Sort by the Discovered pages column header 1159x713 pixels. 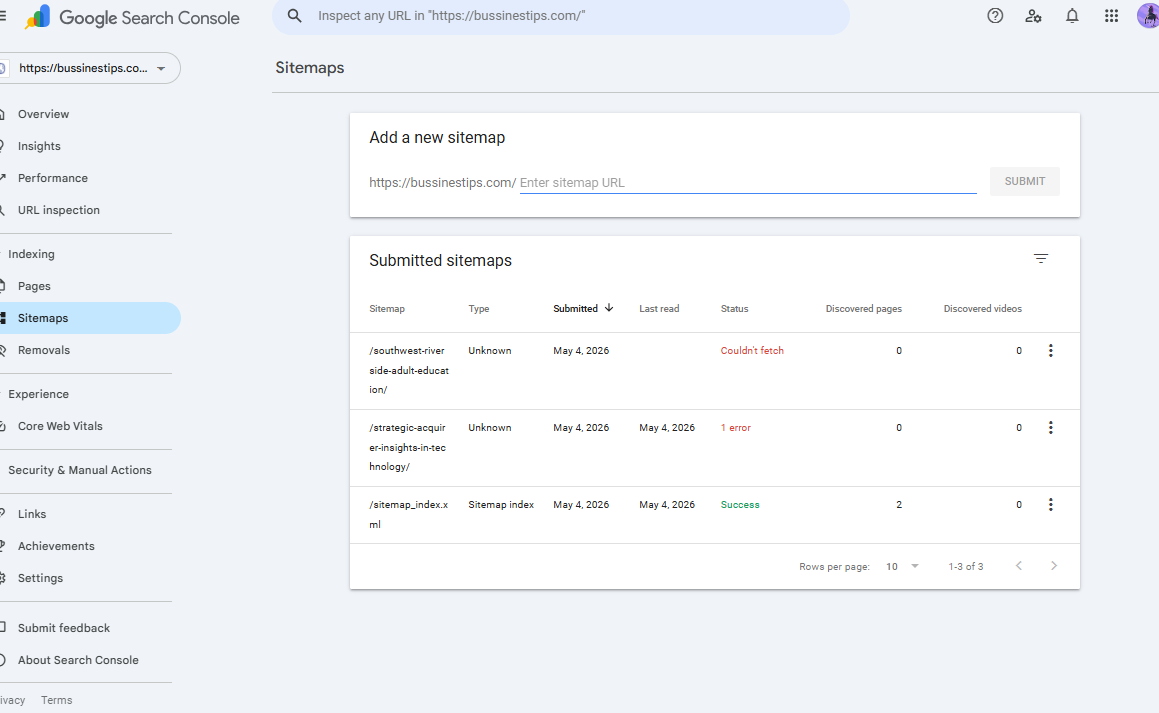[863, 309]
